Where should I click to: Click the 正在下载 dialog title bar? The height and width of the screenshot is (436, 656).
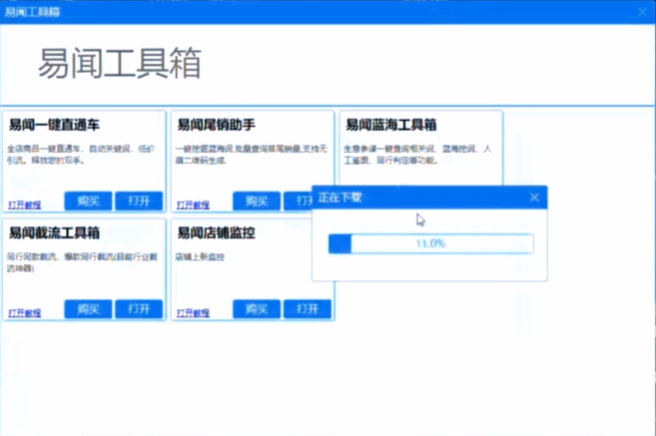(x=430, y=197)
